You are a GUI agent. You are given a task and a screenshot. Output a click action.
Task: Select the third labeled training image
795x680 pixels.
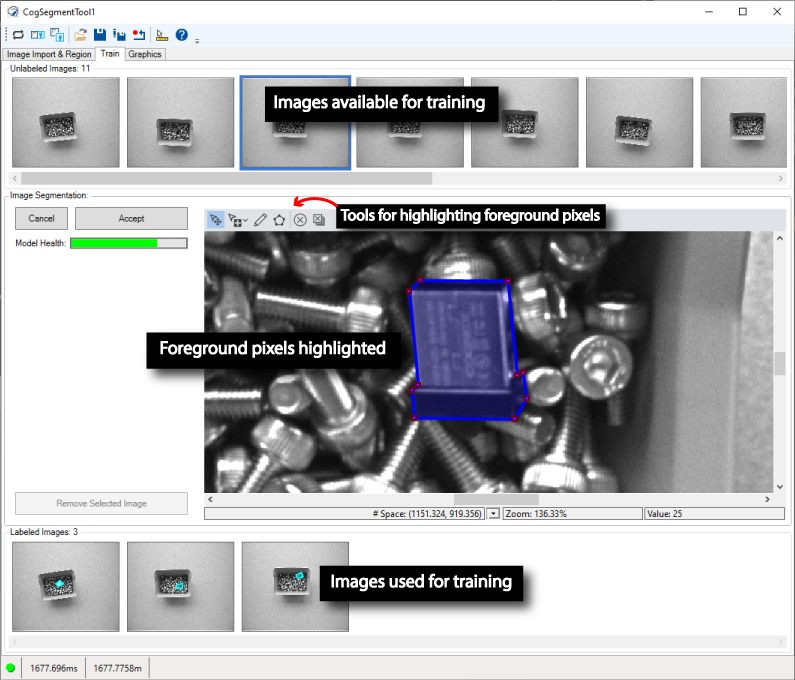click(295, 587)
